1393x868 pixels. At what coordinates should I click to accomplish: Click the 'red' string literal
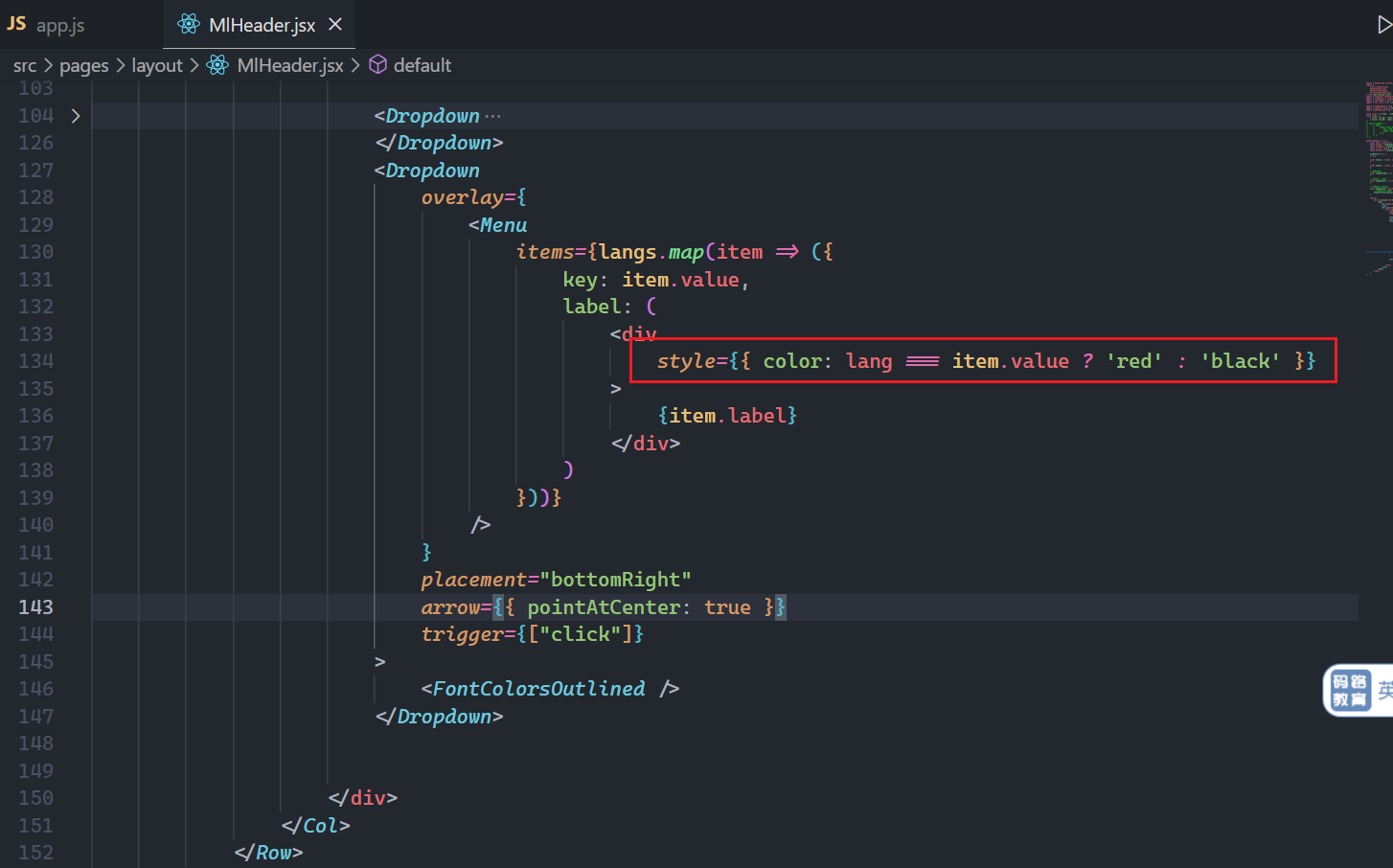[x=1134, y=361]
